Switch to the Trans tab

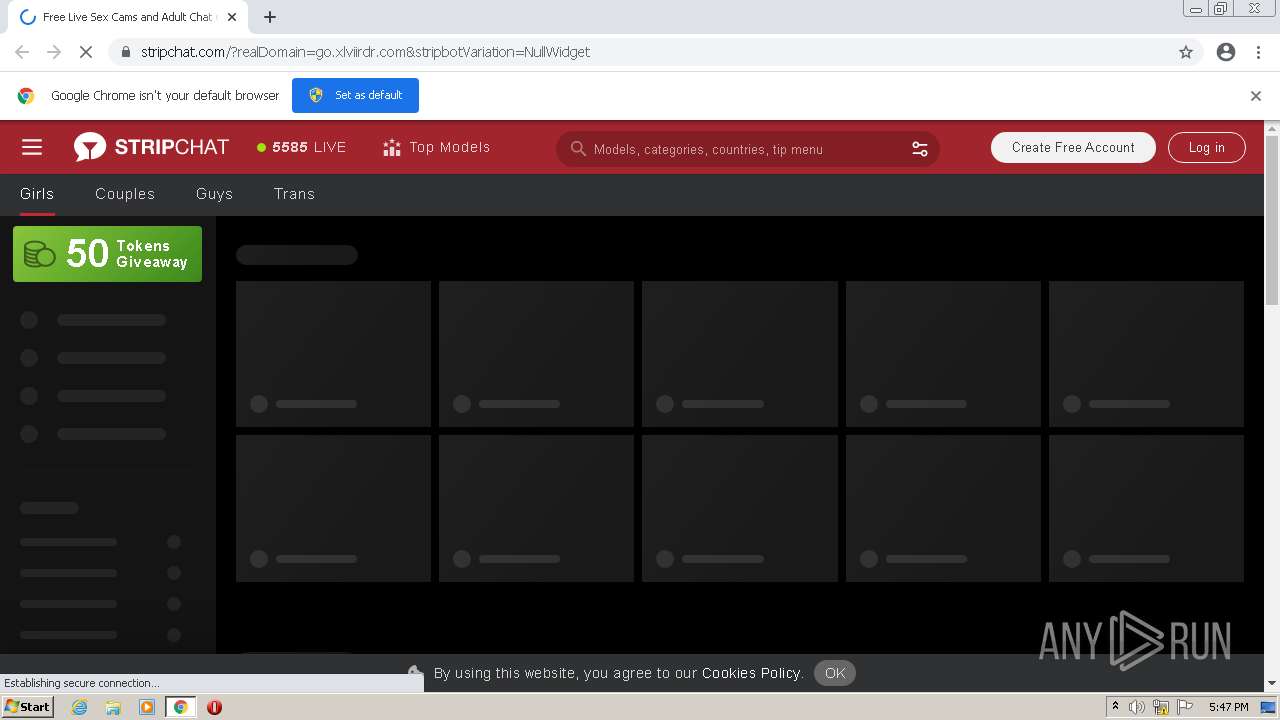[x=294, y=194]
